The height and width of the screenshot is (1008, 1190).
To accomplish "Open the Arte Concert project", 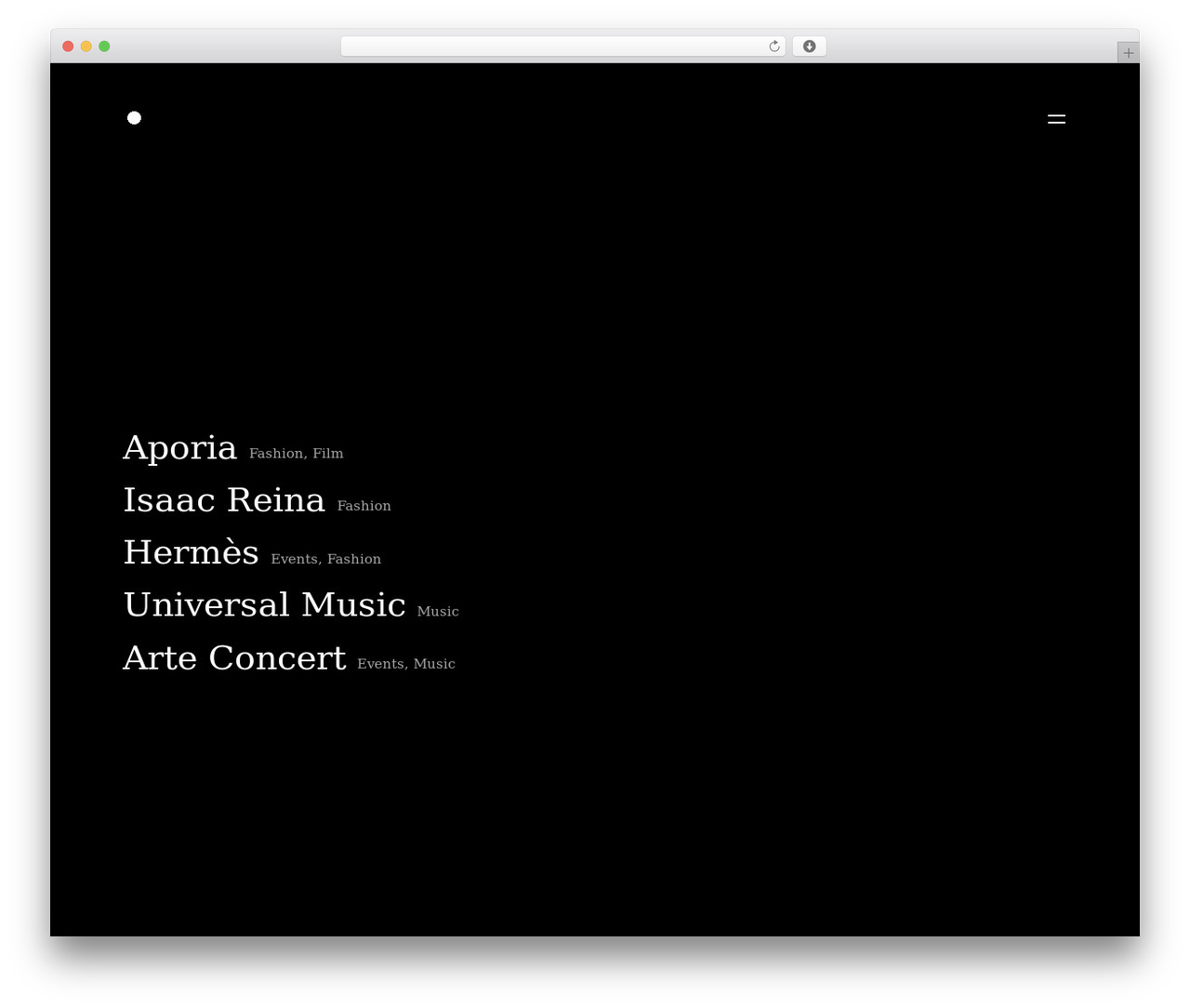I will 234,658.
